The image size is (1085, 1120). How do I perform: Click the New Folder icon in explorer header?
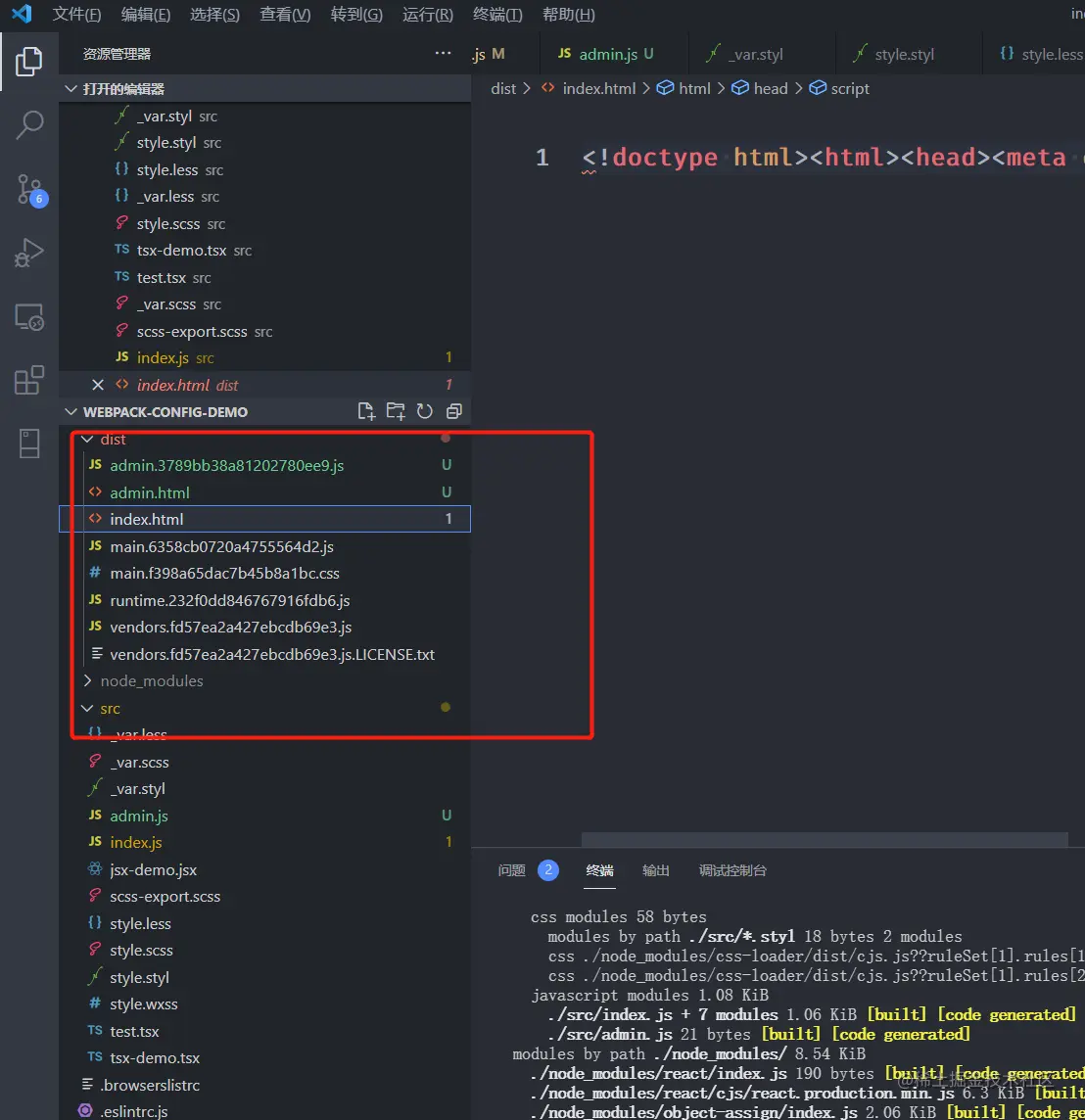395,411
